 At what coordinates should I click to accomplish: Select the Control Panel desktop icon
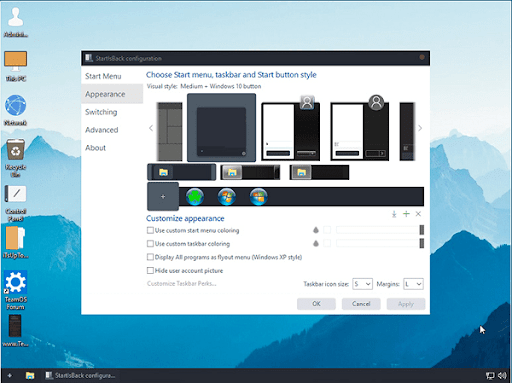coord(16,203)
